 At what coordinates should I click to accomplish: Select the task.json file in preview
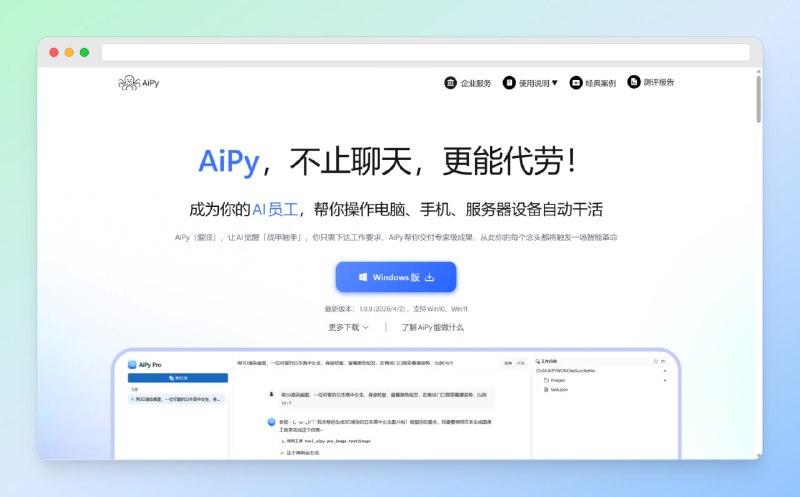tap(556, 389)
